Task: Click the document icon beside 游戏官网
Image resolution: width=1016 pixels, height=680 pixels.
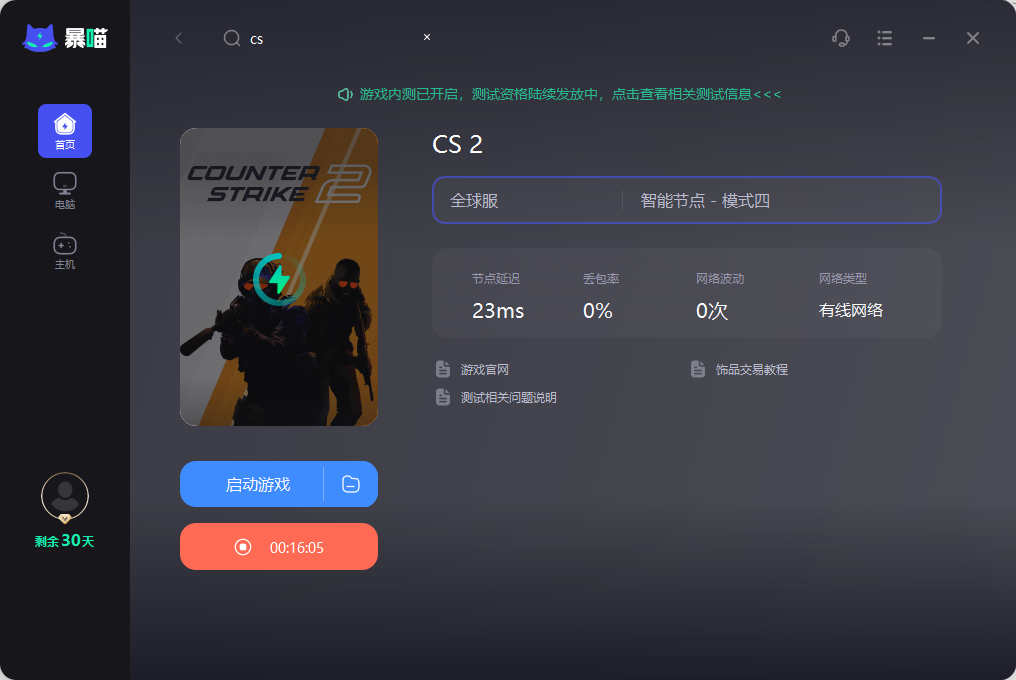Action: [x=443, y=369]
